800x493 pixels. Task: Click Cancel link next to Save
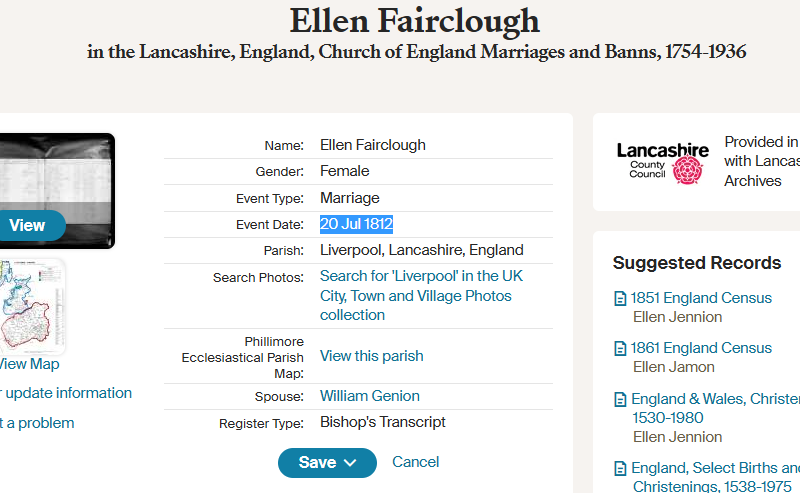[x=415, y=461]
